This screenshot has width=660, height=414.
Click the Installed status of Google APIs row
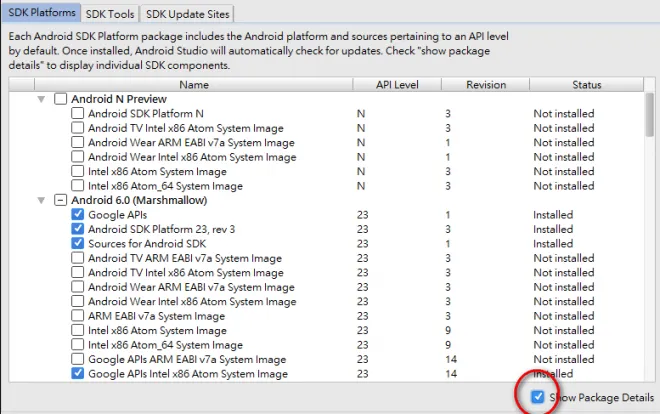[553, 215]
